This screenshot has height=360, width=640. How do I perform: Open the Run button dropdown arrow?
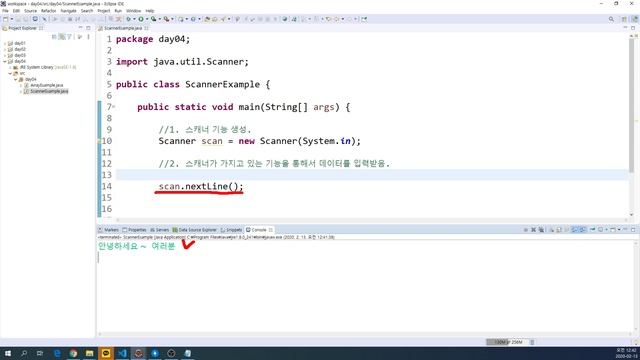coord(147,19)
